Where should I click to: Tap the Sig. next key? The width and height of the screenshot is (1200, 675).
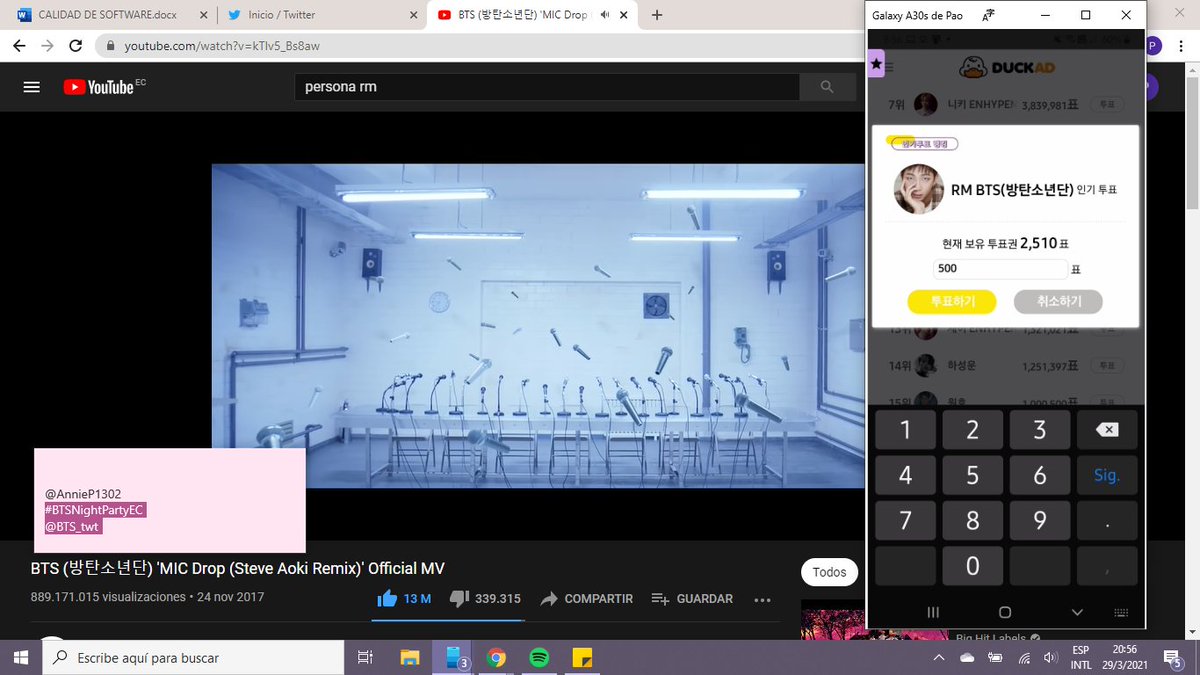[1107, 476]
